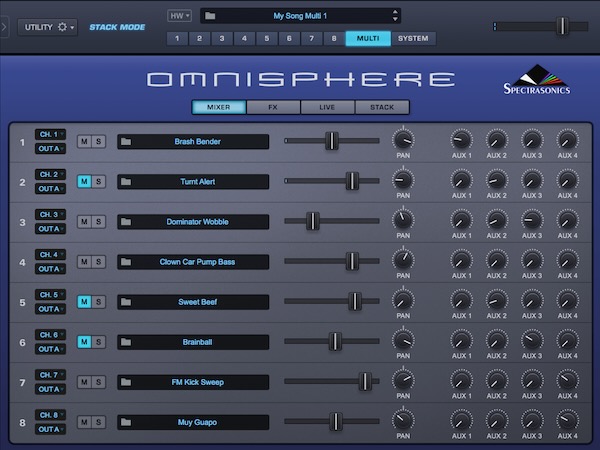Open the CH. 5 MIDI channel dropdown
This screenshot has height=450, width=600.
pos(51,295)
